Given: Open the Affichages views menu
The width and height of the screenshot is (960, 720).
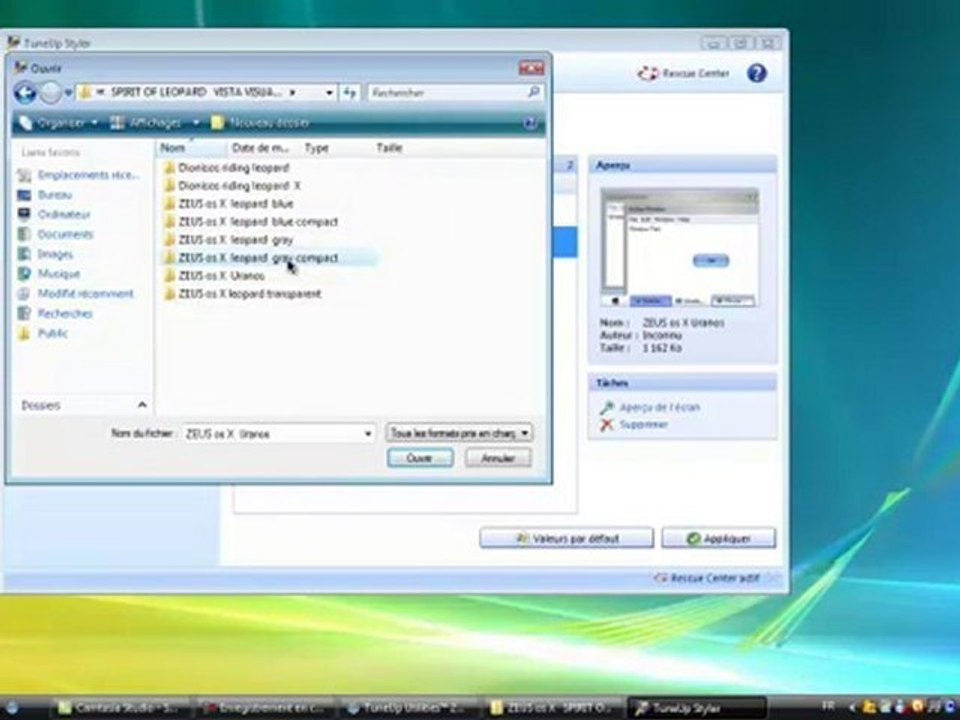Looking at the screenshot, I should (147, 123).
